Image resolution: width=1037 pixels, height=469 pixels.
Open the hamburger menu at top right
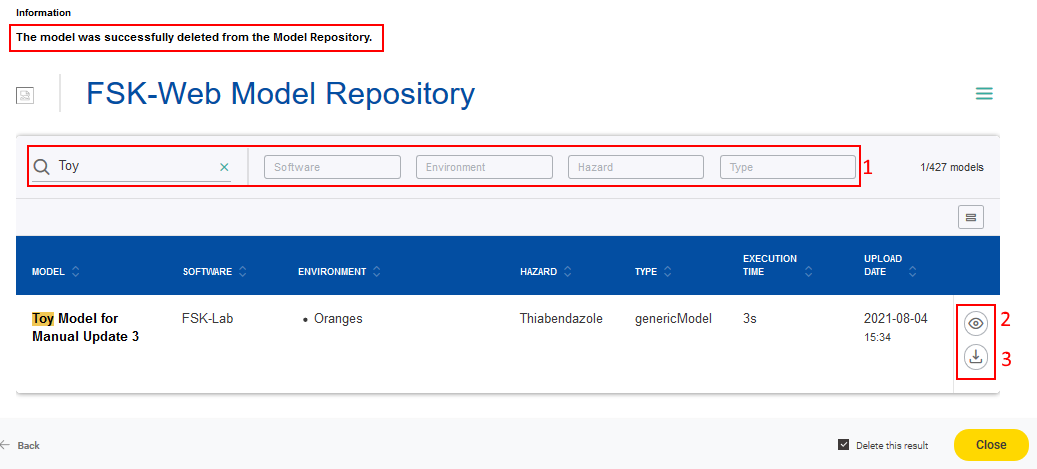(984, 94)
